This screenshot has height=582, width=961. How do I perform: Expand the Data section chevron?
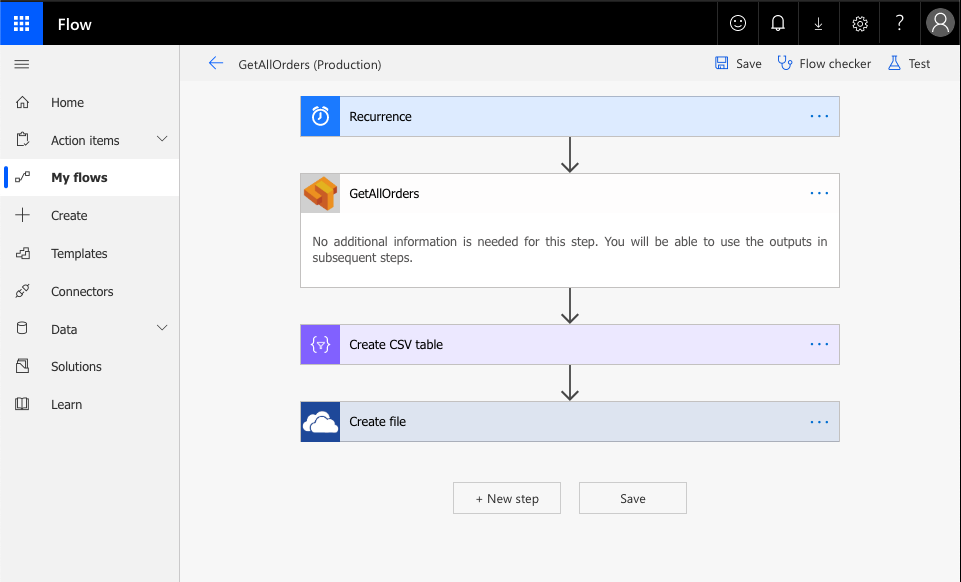point(162,328)
